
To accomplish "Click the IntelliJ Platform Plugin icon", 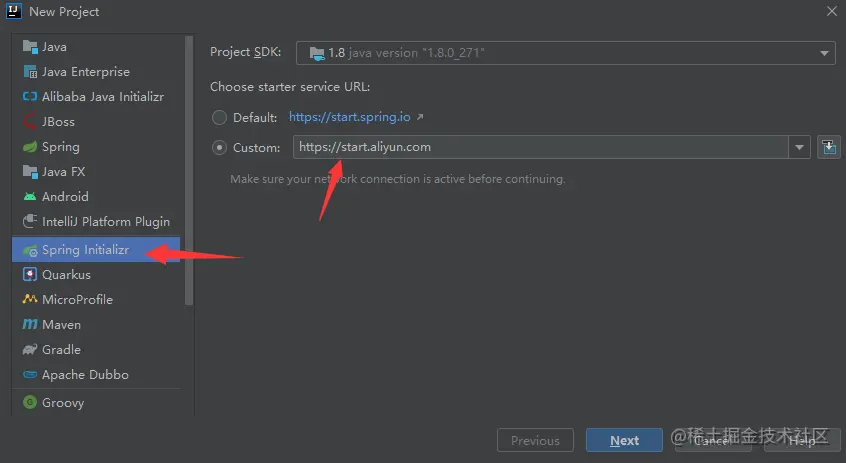I will tap(30, 221).
